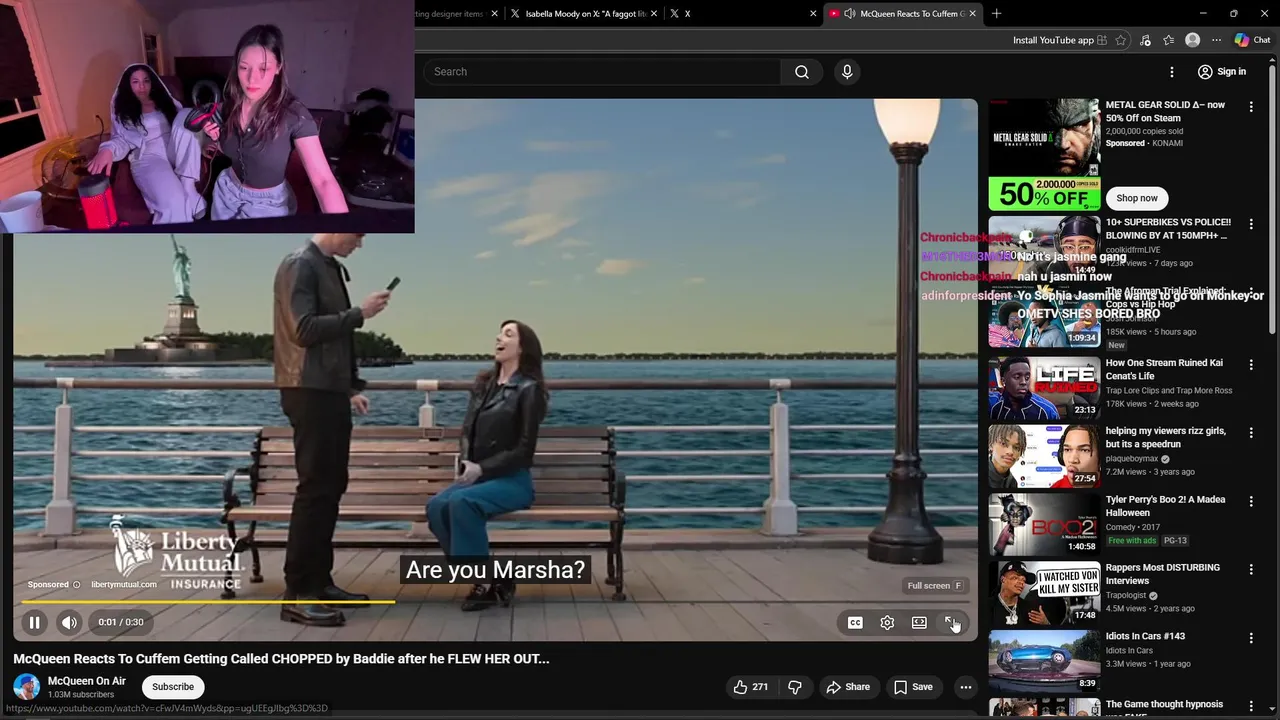Click the 0:01 / 0:30 time display
The height and width of the screenshot is (720, 1280).
[x=121, y=622]
